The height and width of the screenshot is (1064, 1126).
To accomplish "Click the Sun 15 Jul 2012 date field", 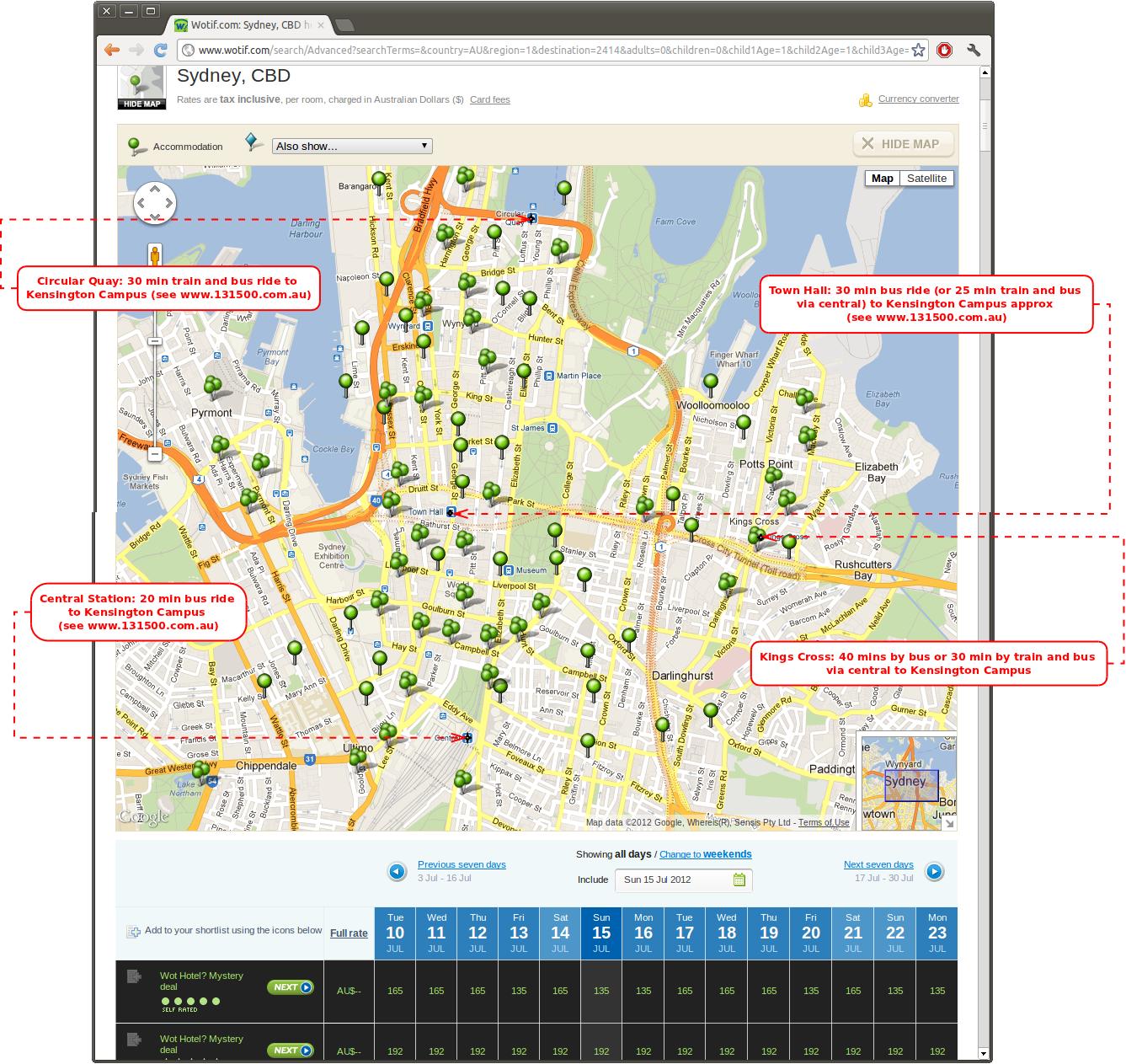I will pos(683,880).
